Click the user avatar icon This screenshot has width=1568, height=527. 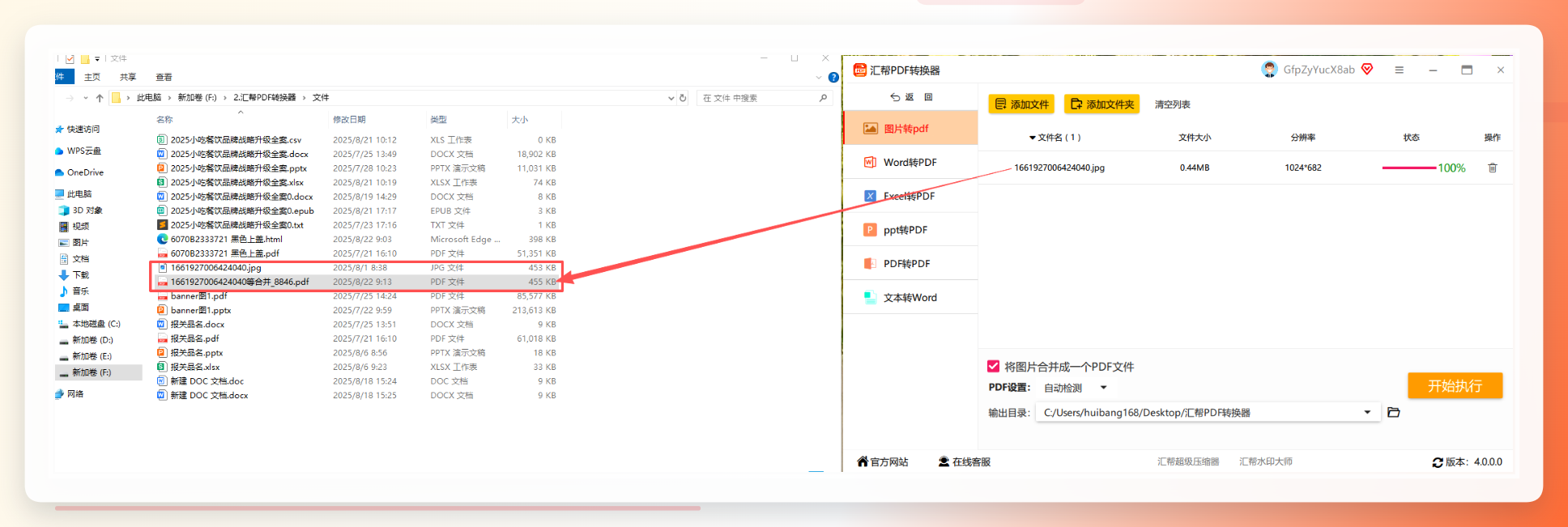click(x=1269, y=70)
